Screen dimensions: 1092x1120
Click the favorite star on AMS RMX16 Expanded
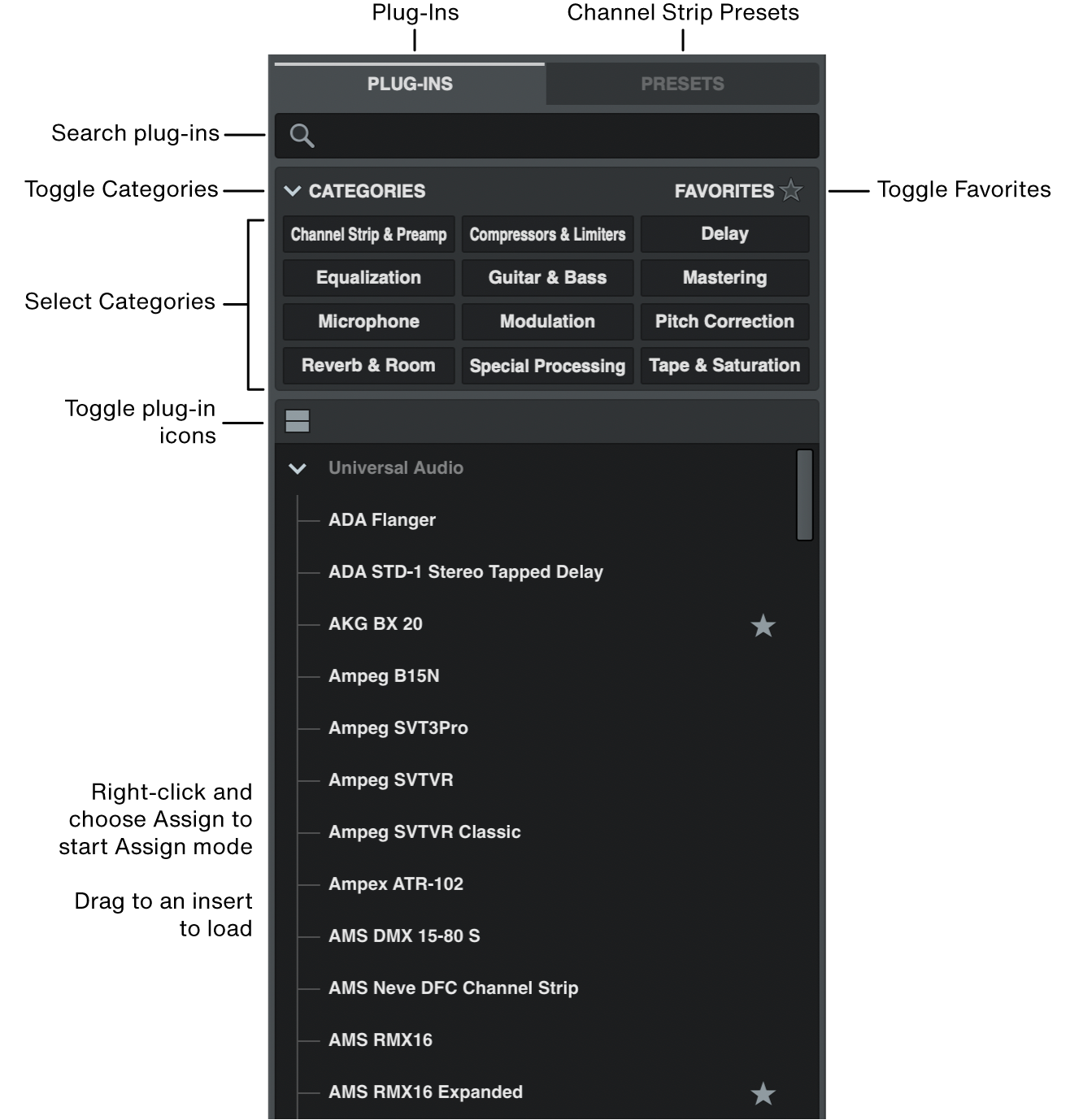coord(763,1093)
